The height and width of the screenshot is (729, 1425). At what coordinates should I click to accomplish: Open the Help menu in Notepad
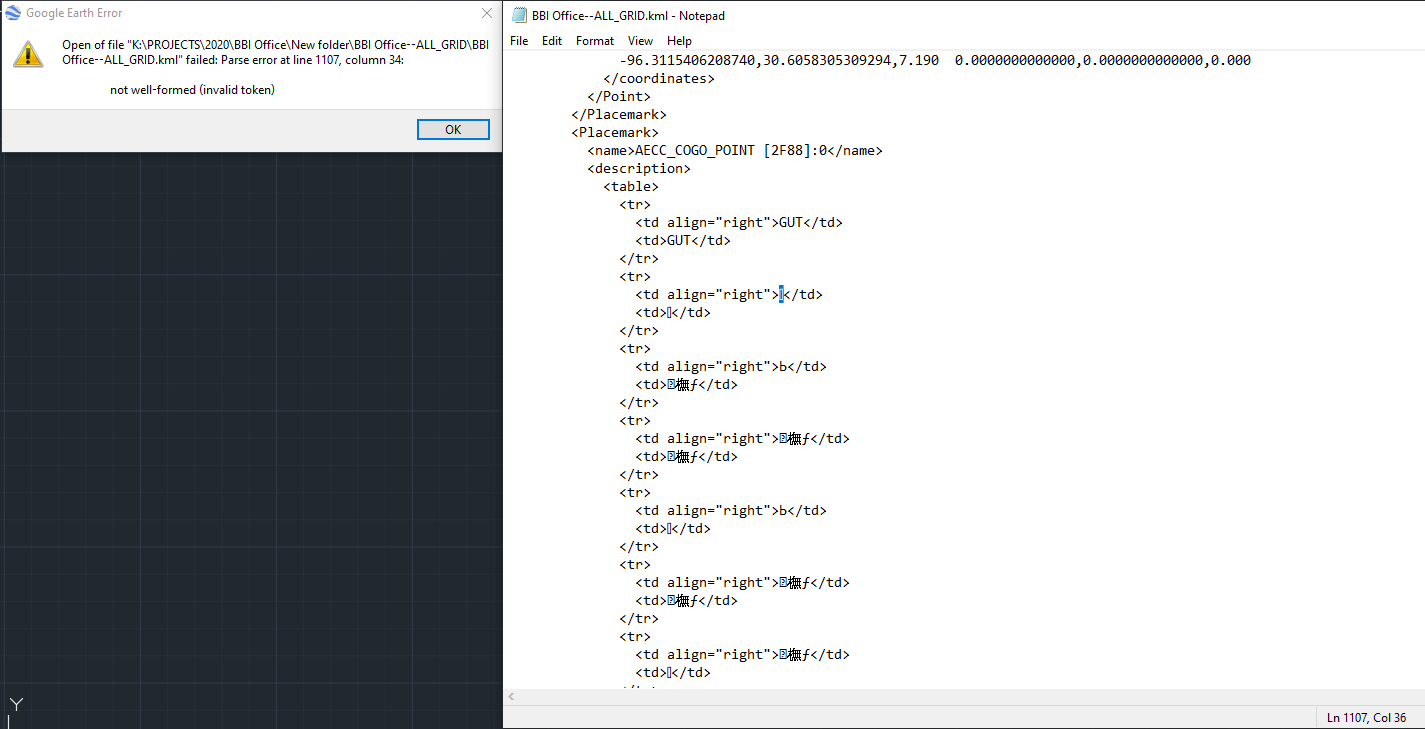point(679,41)
